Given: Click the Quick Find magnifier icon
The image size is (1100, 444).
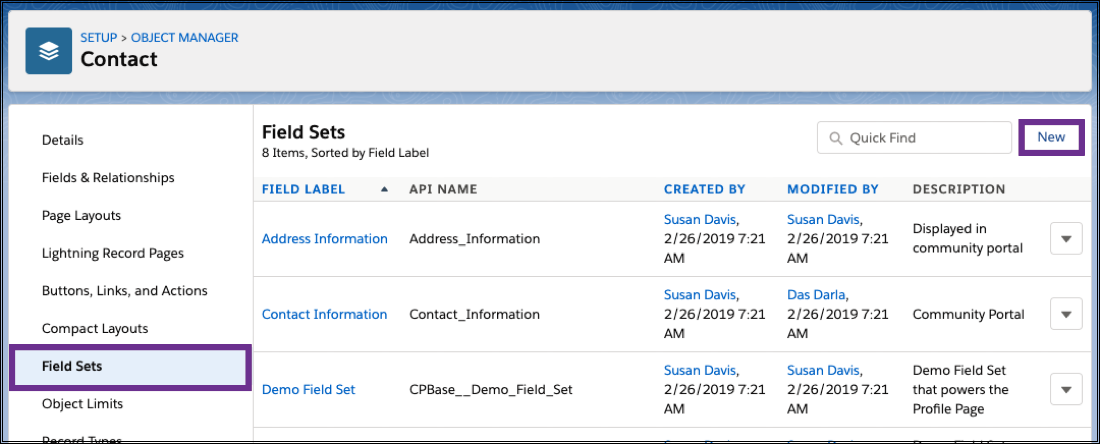Looking at the screenshot, I should point(834,138).
